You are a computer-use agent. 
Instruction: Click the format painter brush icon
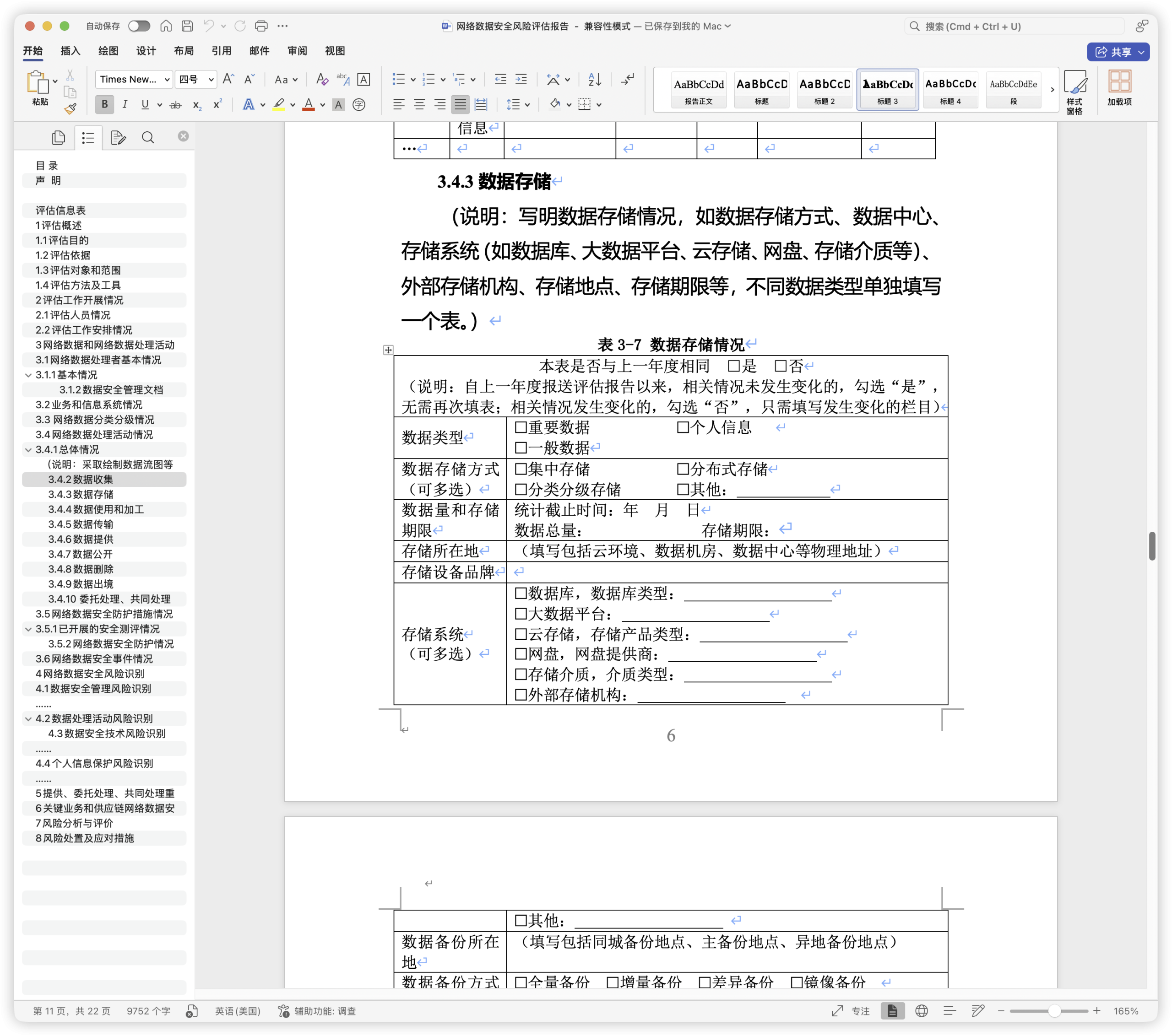coord(70,108)
